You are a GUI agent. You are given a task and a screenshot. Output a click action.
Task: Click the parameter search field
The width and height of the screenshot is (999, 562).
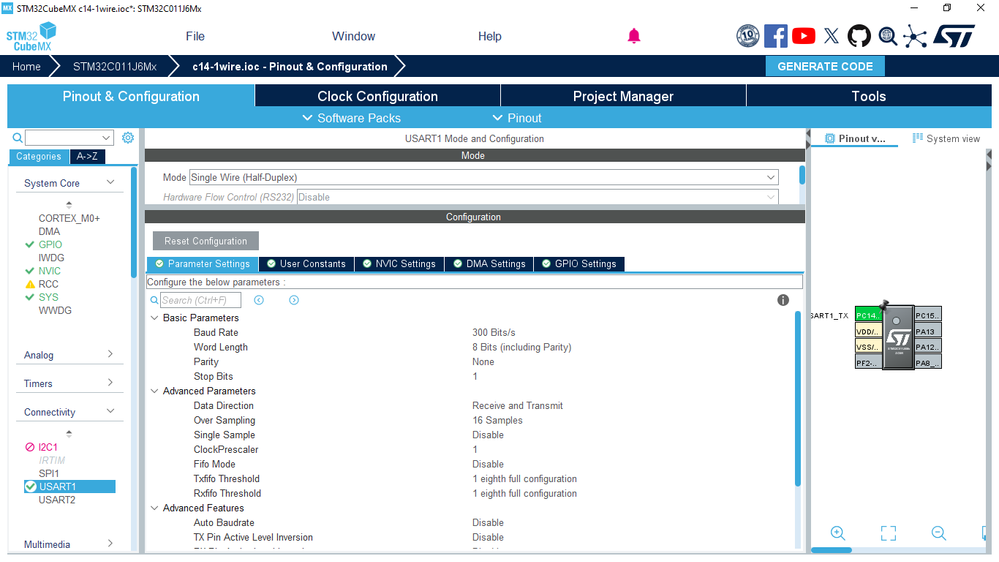click(200, 300)
